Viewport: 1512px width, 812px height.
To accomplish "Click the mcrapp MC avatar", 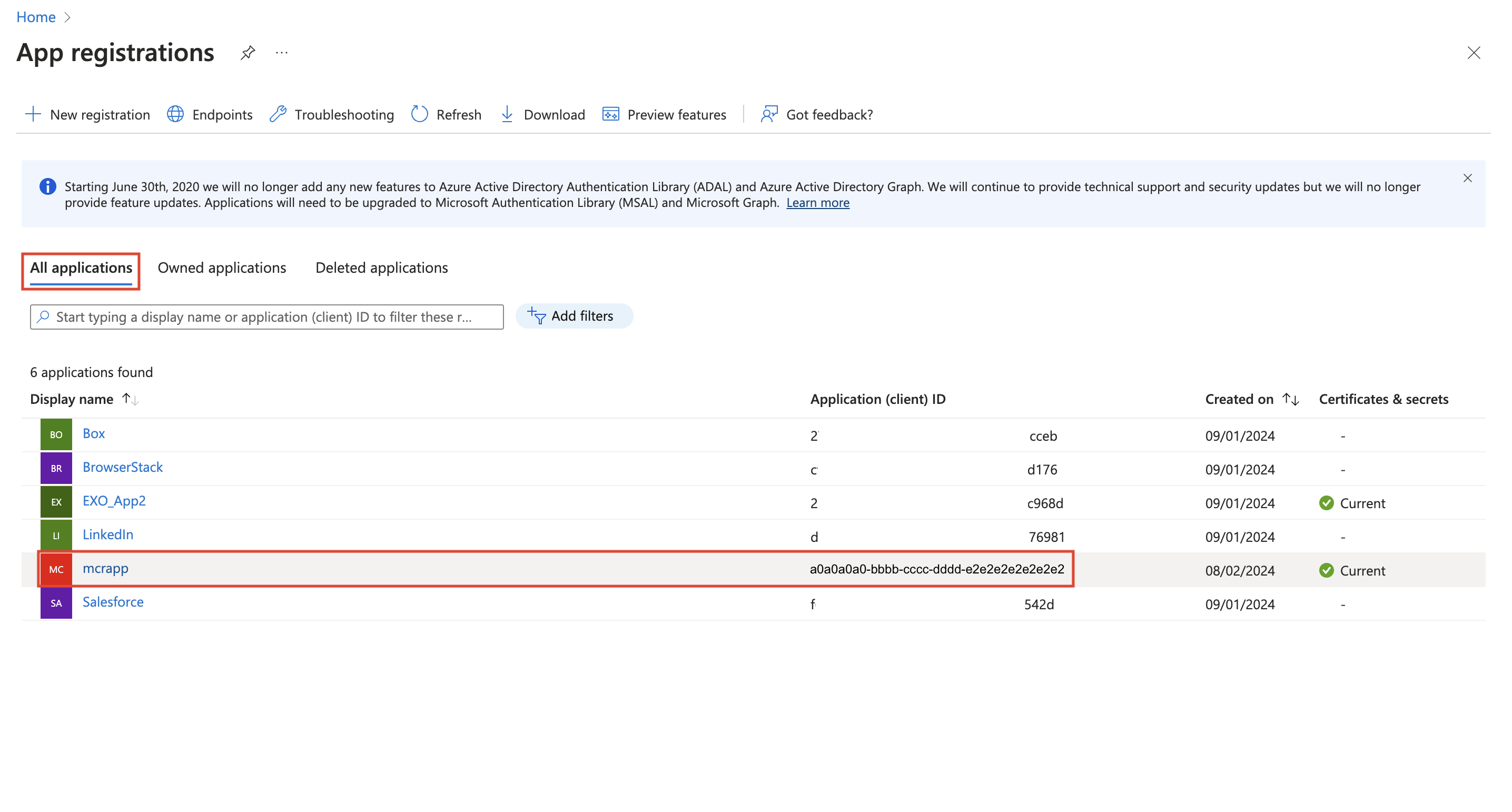I will (x=56, y=569).
